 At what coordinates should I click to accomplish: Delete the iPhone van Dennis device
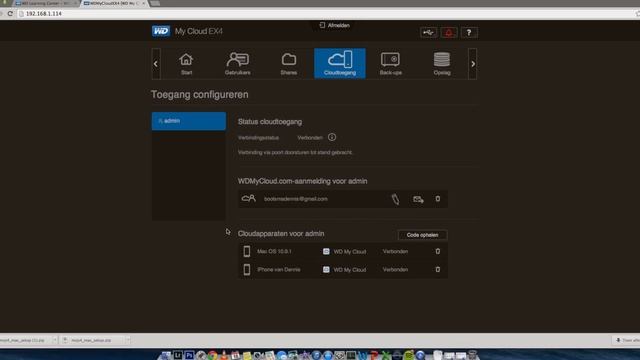coord(438,269)
